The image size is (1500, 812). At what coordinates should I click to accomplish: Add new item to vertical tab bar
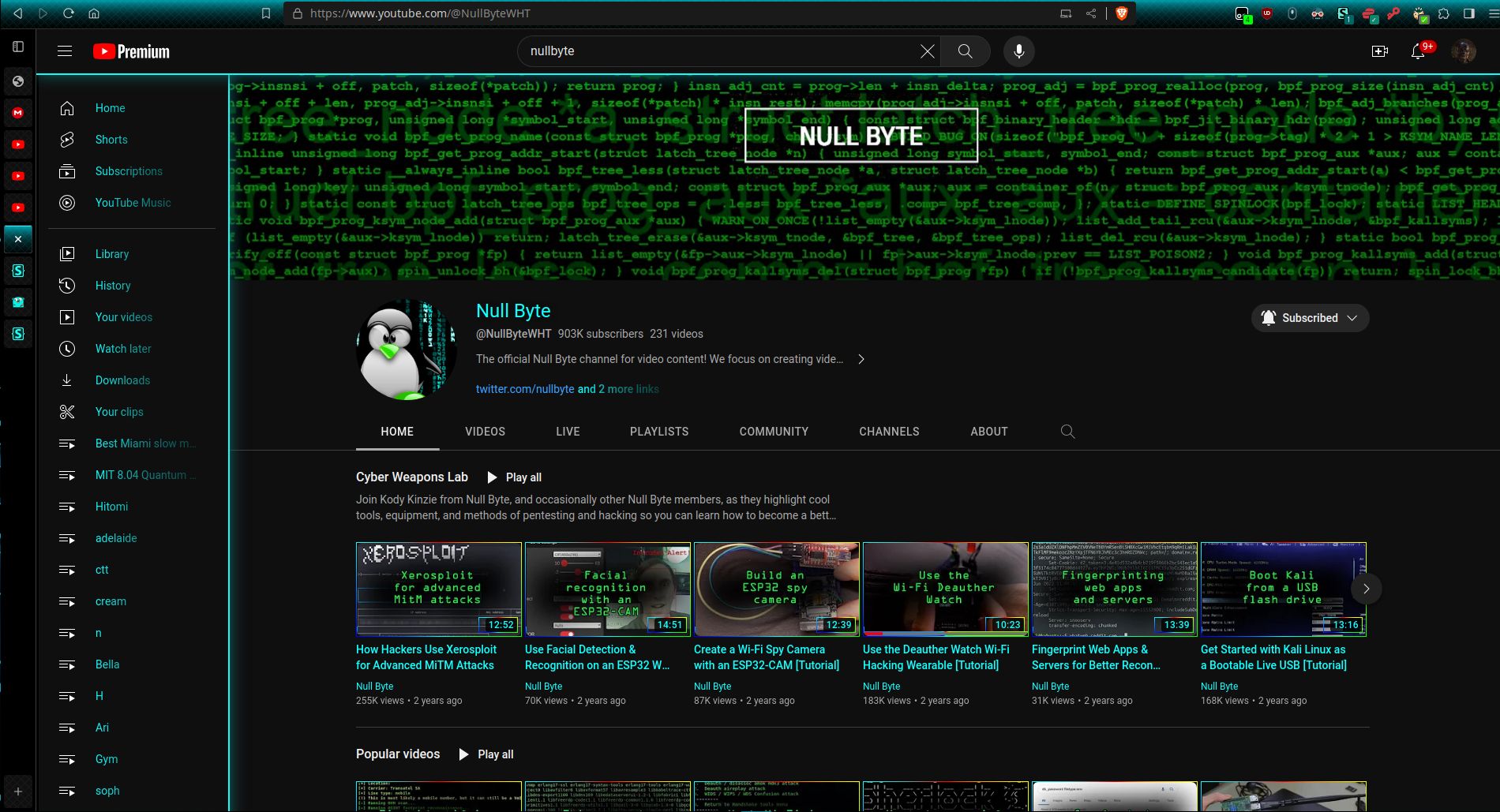(x=18, y=791)
